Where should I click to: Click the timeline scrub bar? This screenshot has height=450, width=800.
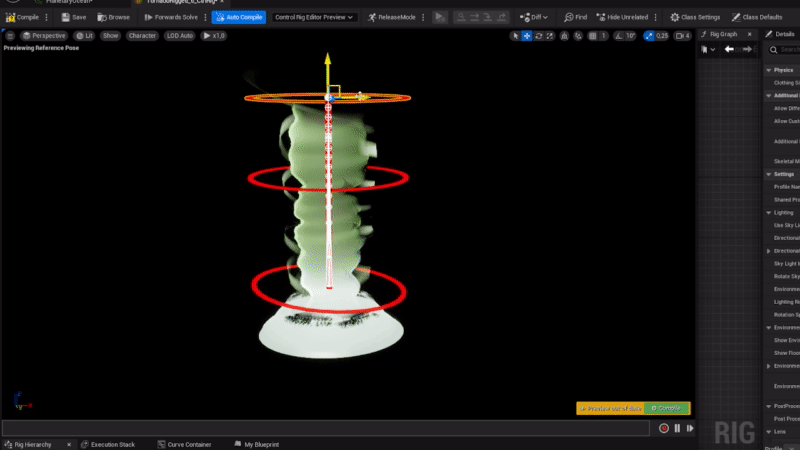(x=326, y=429)
